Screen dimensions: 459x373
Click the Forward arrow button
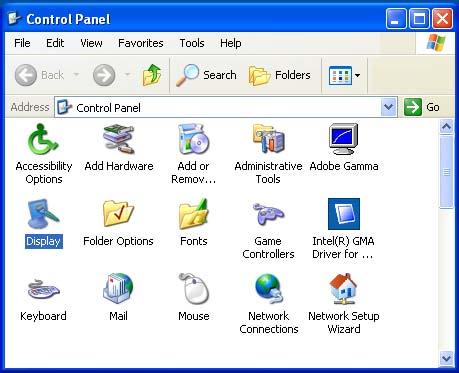coord(104,75)
